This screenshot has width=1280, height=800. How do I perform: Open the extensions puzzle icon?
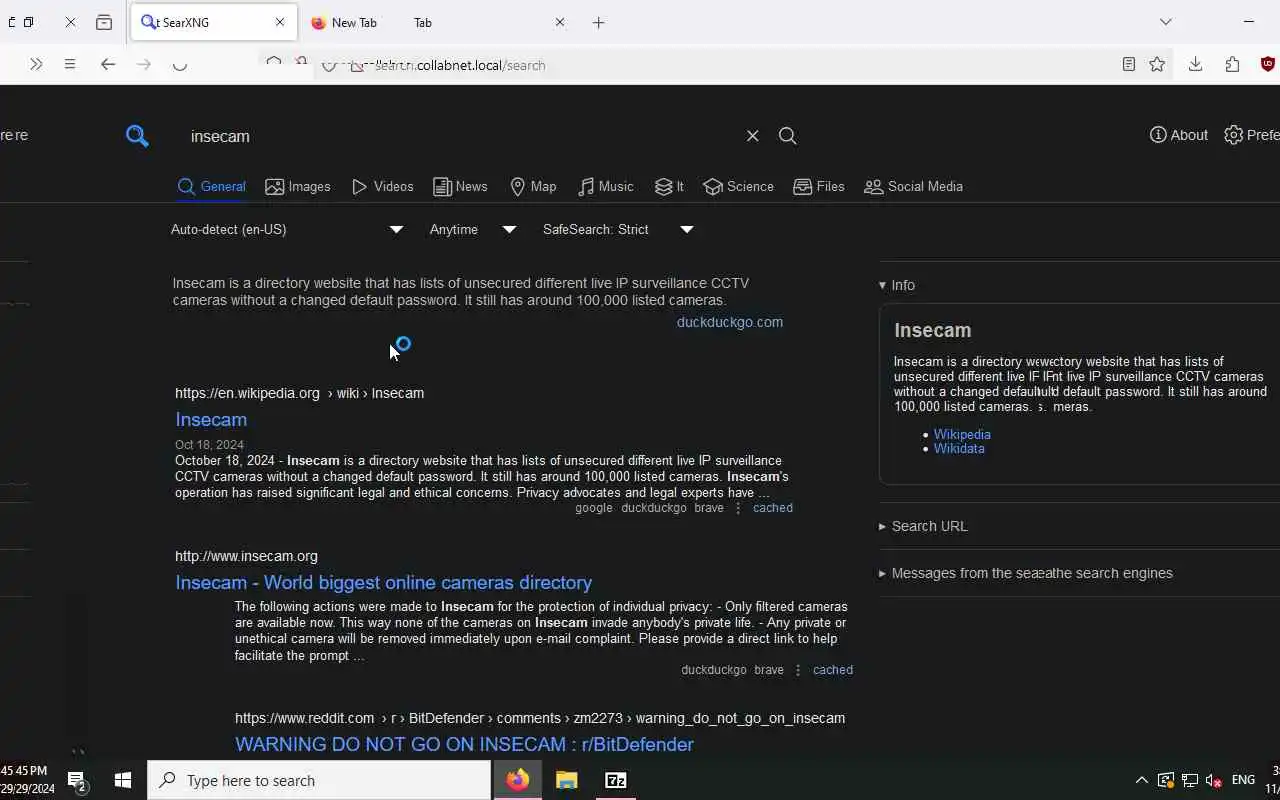pos(1232,64)
